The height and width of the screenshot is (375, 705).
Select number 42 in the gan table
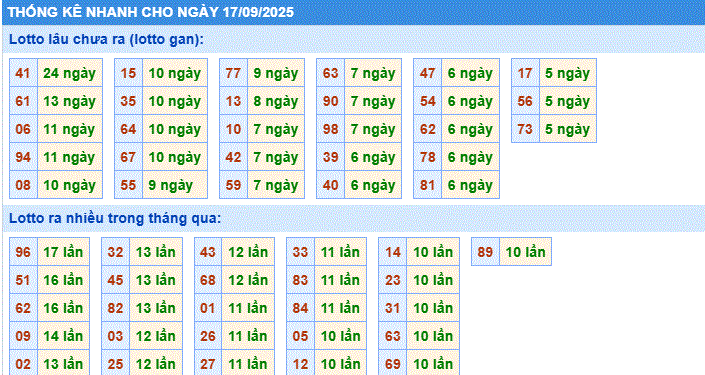234,157
